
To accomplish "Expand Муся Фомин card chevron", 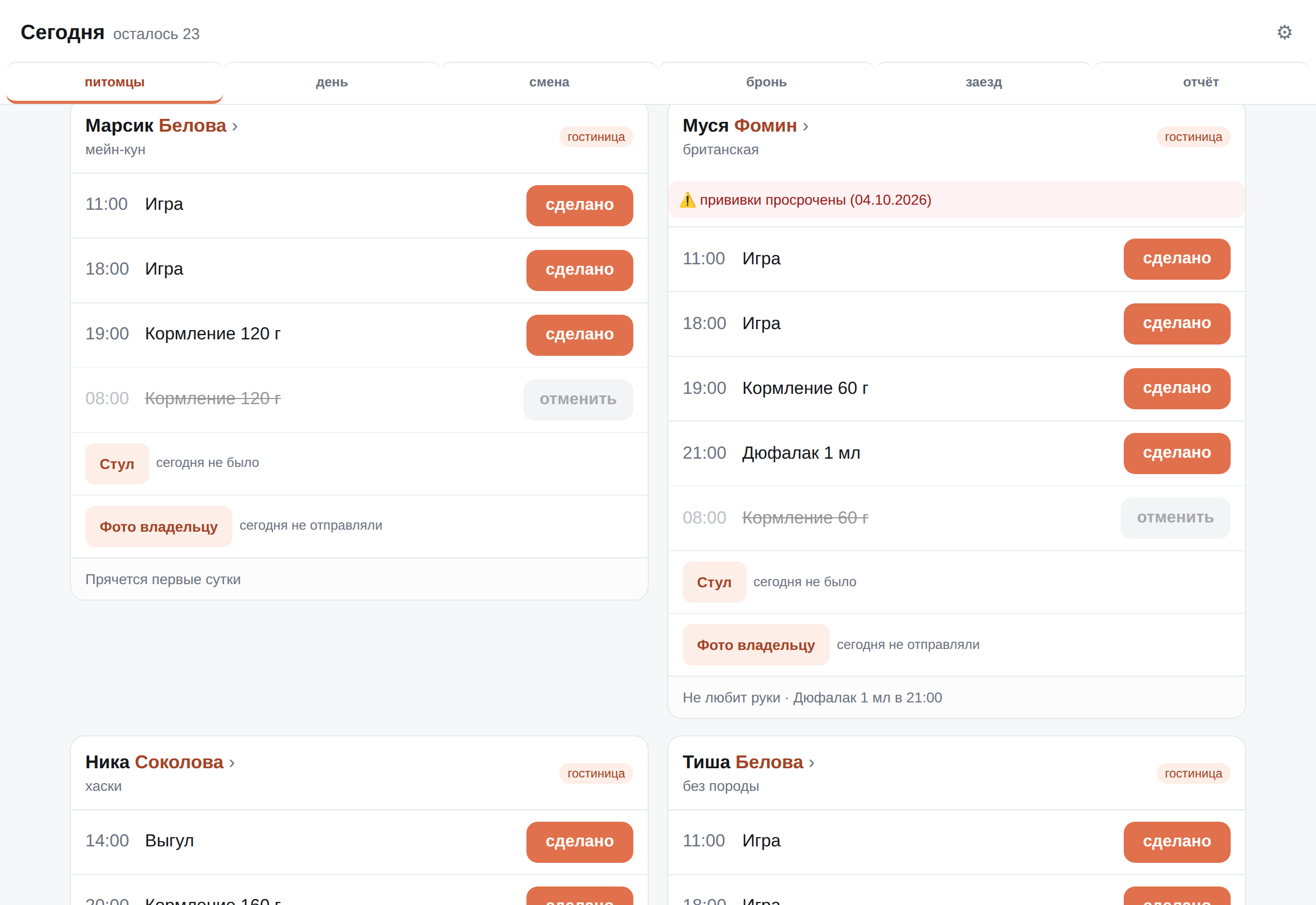I will click(x=806, y=126).
